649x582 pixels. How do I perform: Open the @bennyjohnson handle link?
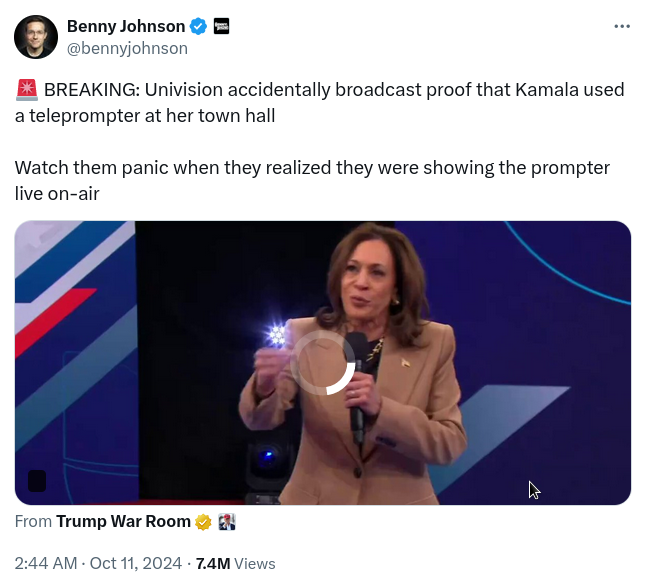click(x=127, y=48)
